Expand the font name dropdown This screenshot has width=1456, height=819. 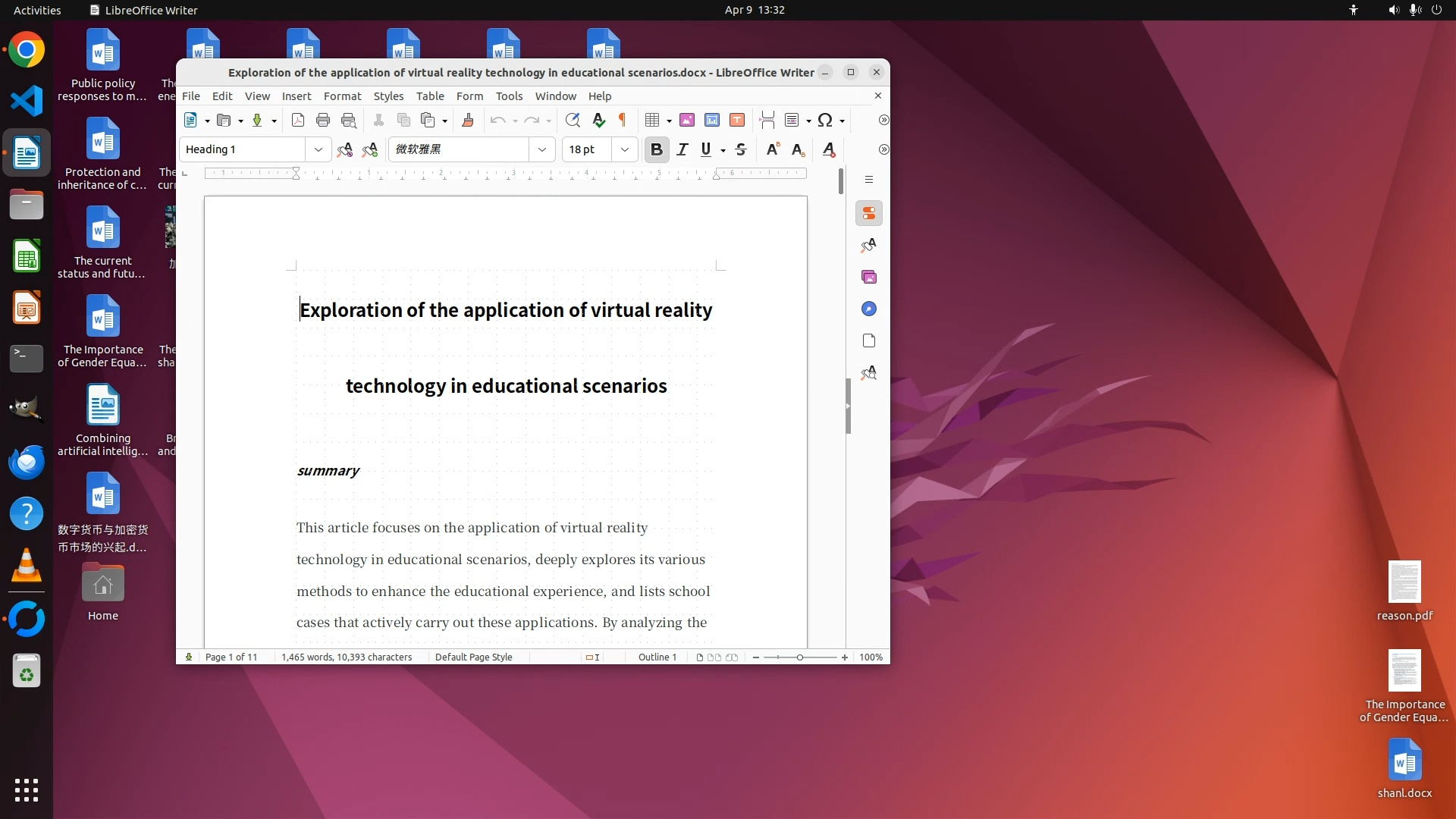[x=542, y=149]
